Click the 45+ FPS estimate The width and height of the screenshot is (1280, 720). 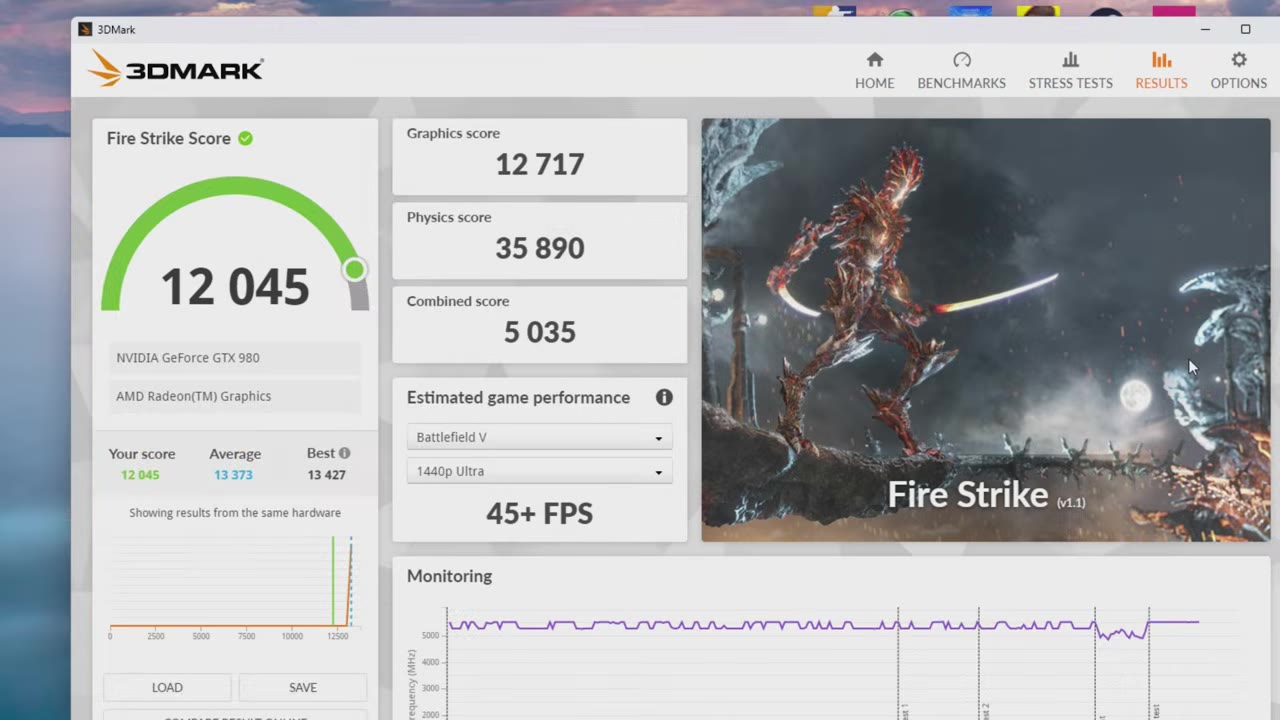(x=540, y=513)
